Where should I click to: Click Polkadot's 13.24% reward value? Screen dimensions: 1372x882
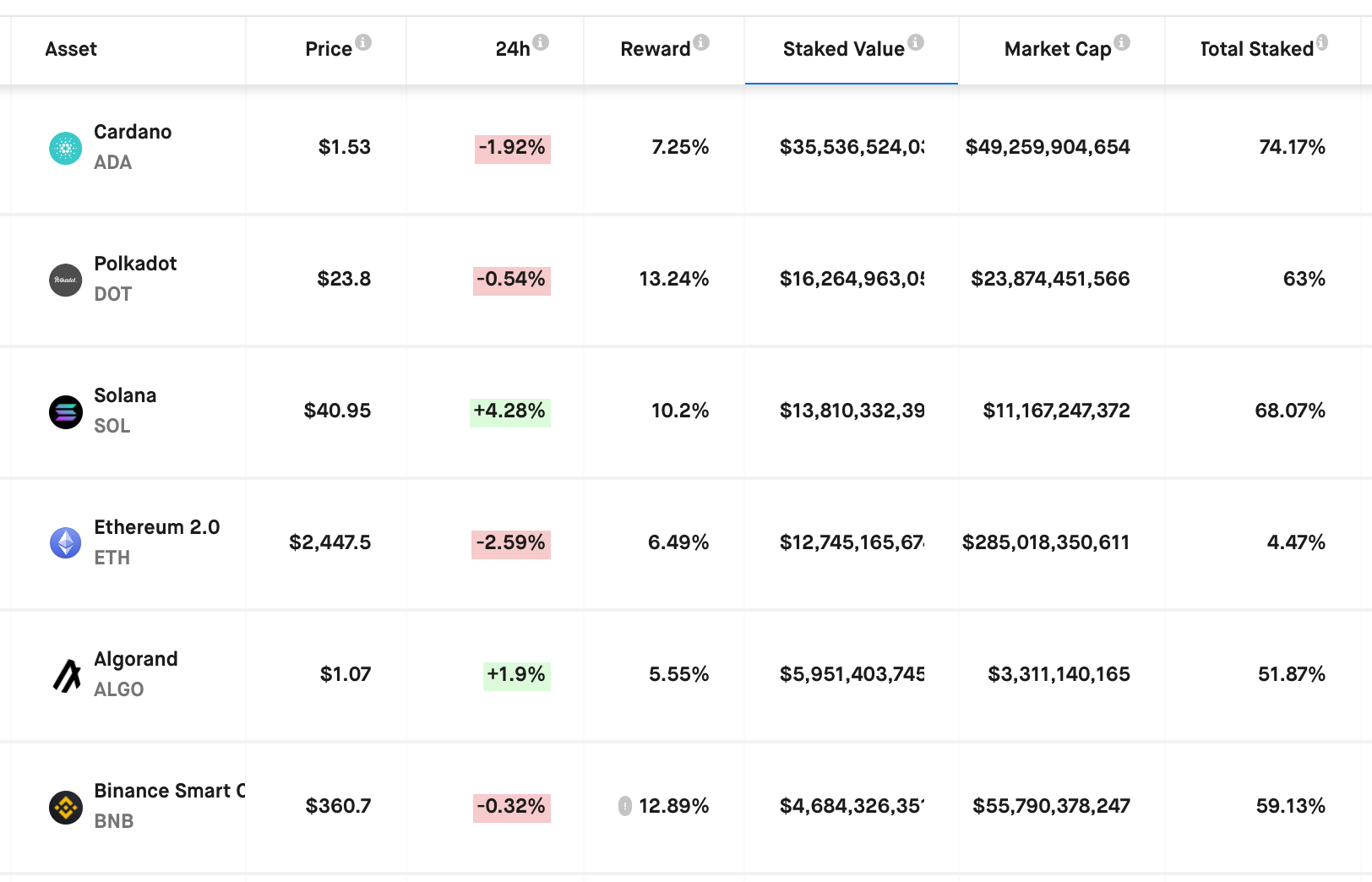pos(674,279)
